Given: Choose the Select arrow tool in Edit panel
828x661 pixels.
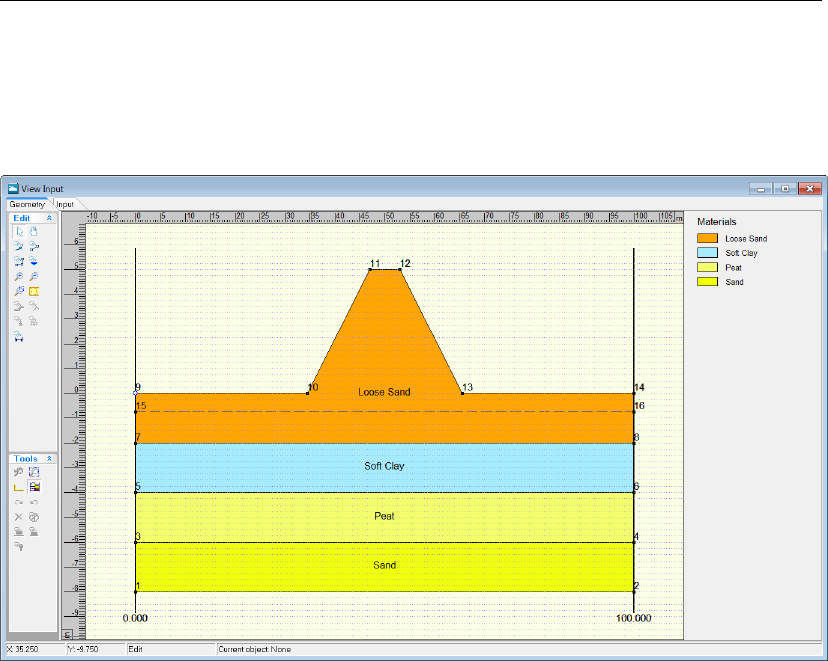Looking at the screenshot, I should point(19,232).
